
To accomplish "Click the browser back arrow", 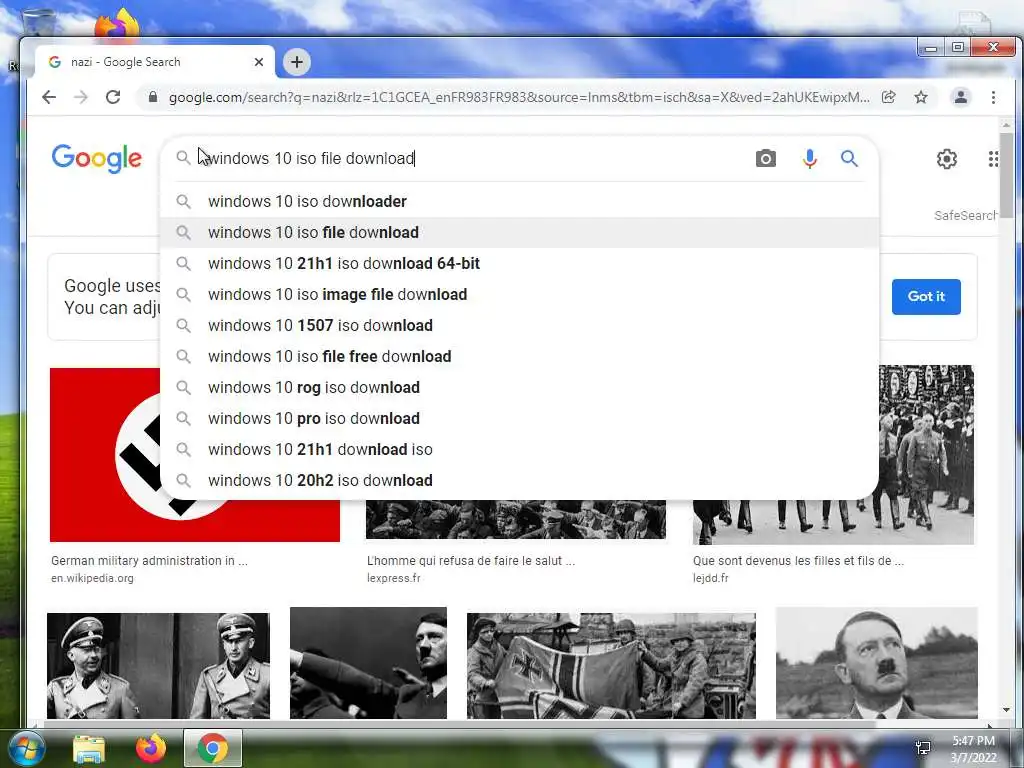I will [49, 97].
